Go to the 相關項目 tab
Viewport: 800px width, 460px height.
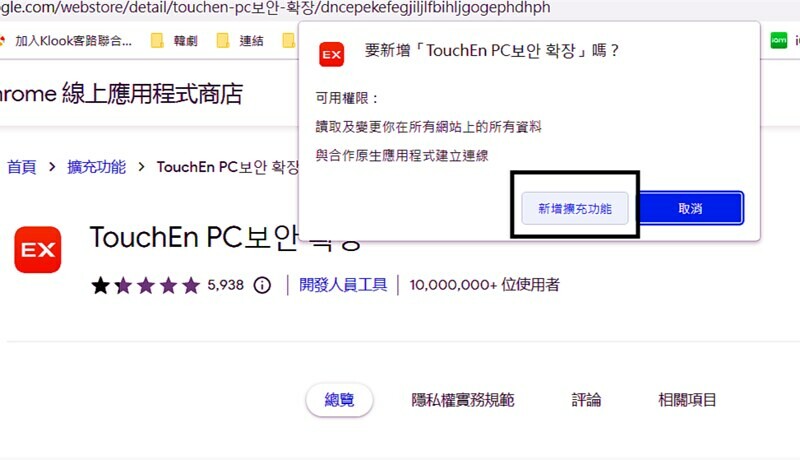[x=687, y=400]
